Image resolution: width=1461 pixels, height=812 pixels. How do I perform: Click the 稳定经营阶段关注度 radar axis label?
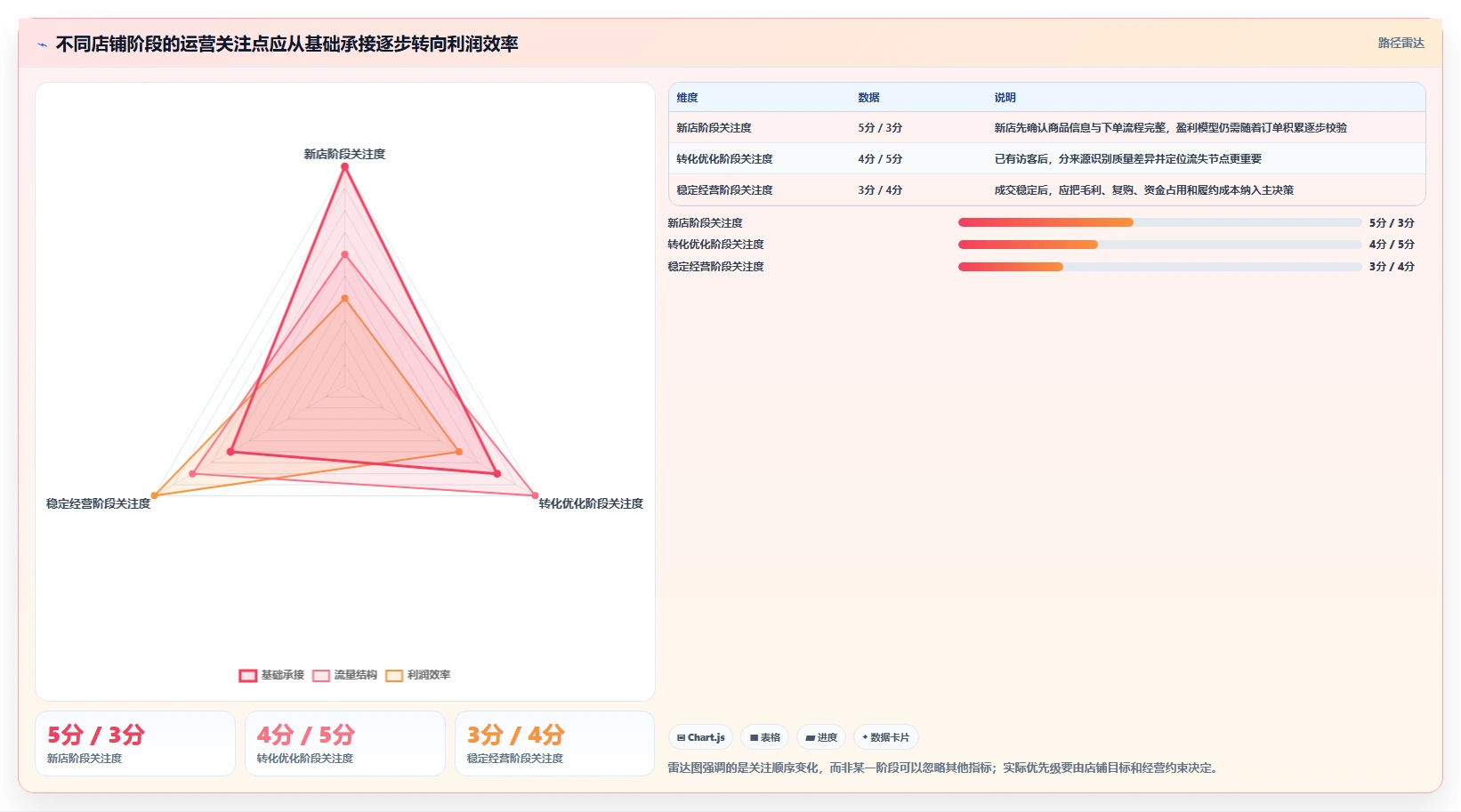pos(99,503)
